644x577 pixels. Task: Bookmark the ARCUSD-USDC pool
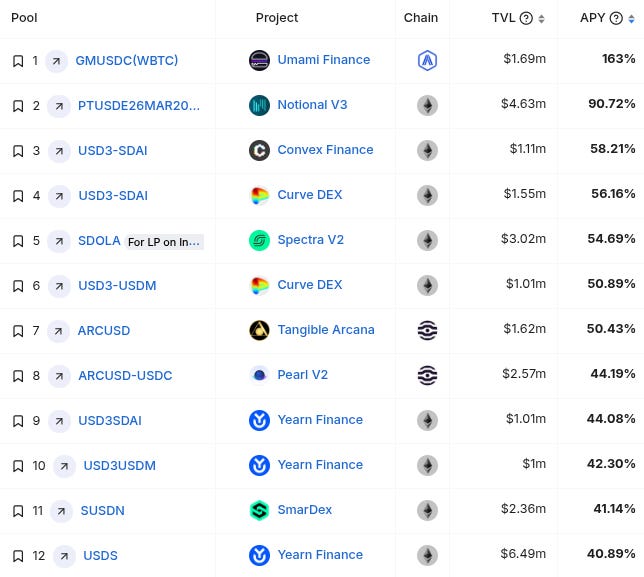click(x=18, y=376)
